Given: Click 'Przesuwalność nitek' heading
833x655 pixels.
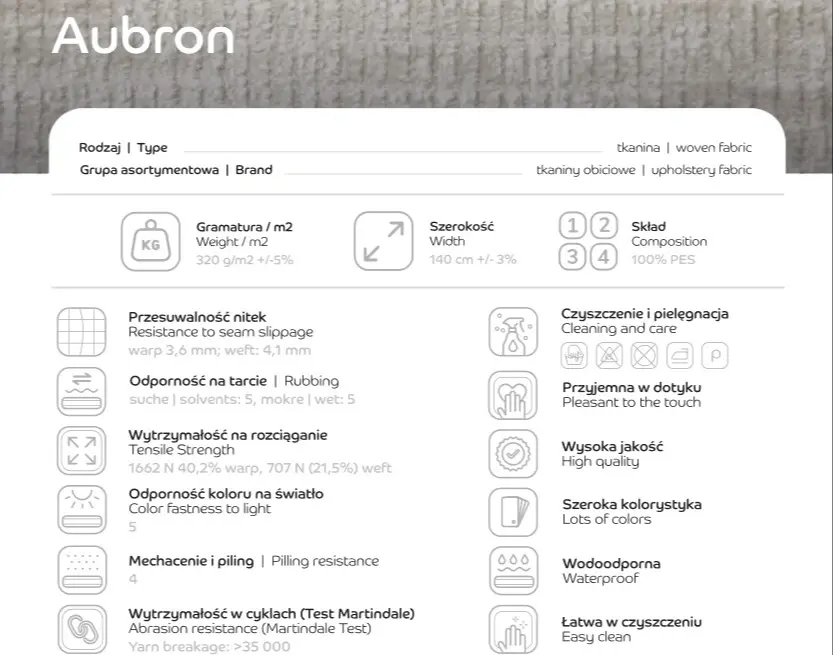Looking at the screenshot, I should click(197, 317).
